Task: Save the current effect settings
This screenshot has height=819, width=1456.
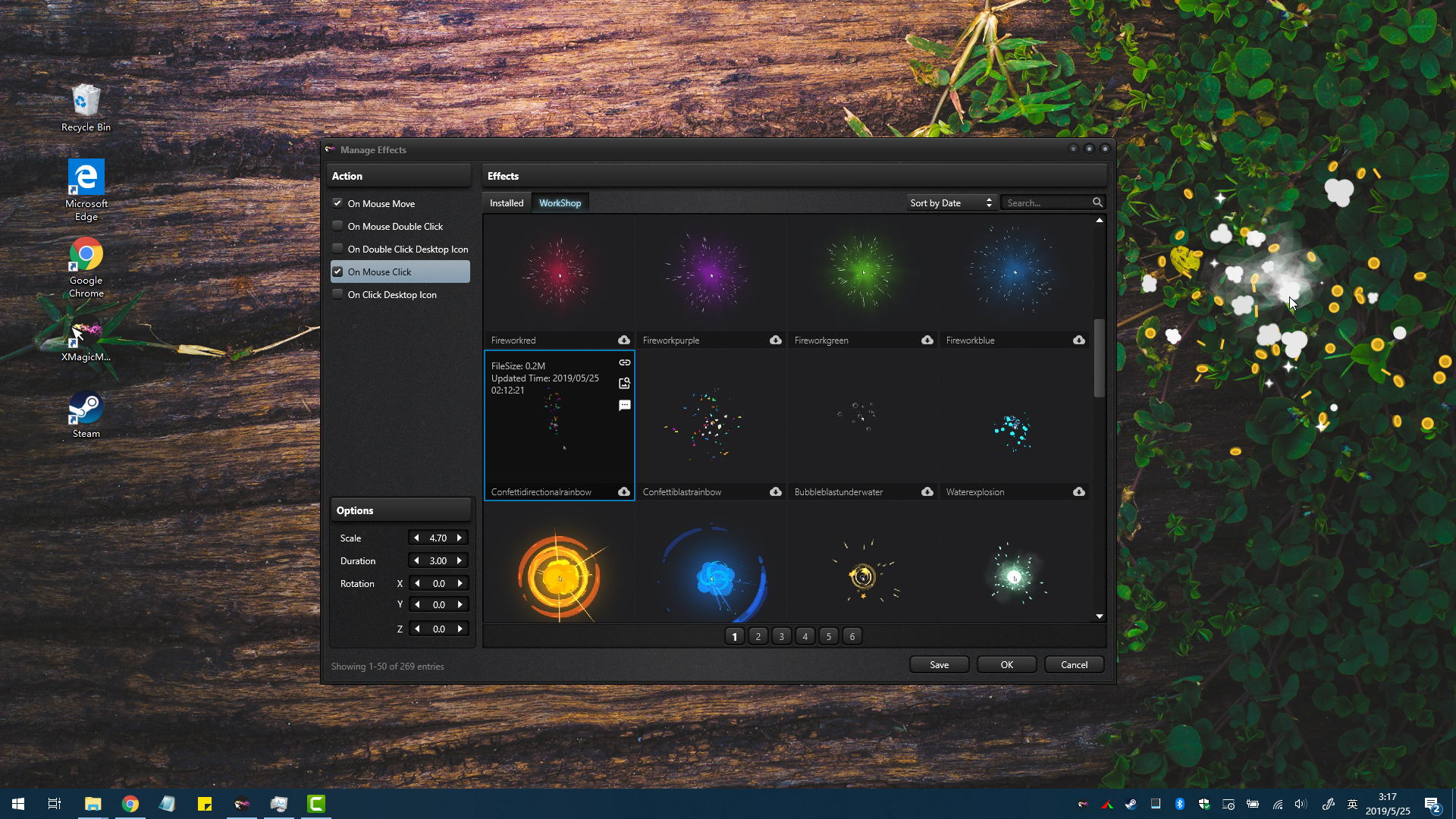Action: point(939,664)
